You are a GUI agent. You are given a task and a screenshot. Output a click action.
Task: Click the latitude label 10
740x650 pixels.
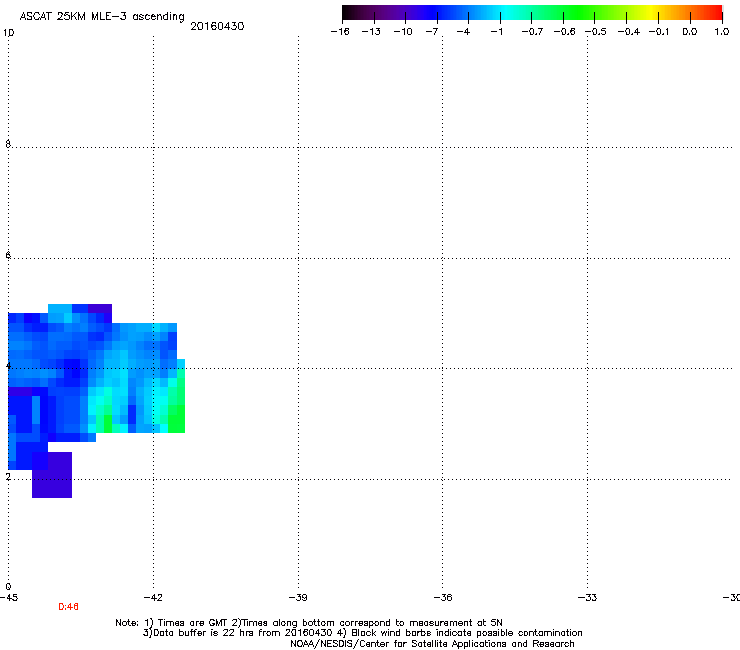[x=8, y=33]
